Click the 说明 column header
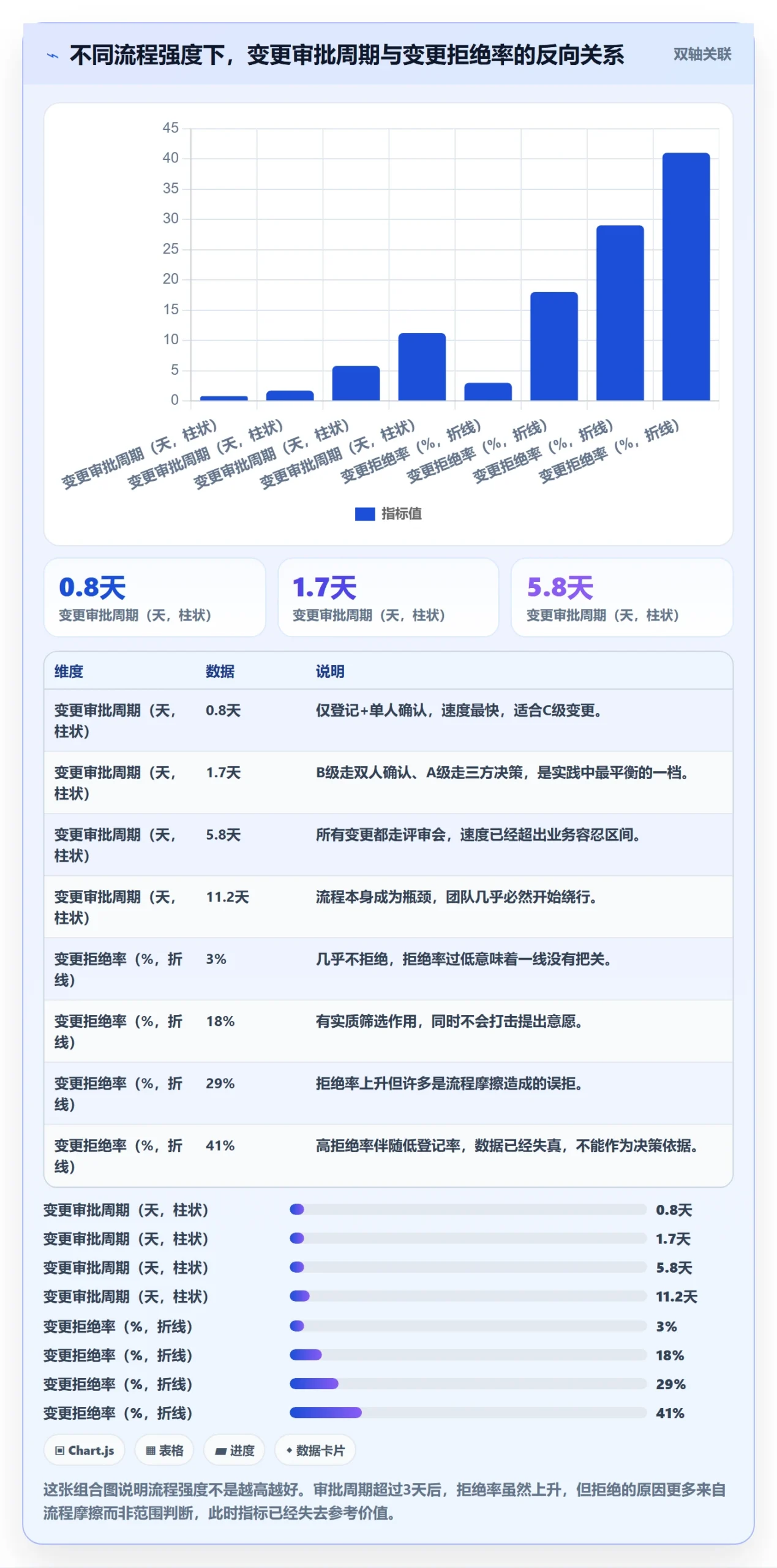777x1568 pixels. coord(330,671)
